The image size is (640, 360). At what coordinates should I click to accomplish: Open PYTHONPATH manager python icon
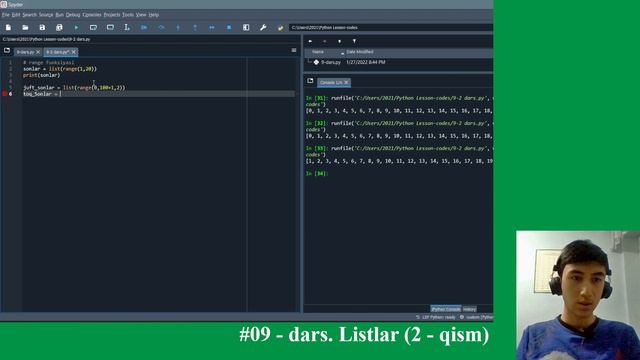point(280,28)
